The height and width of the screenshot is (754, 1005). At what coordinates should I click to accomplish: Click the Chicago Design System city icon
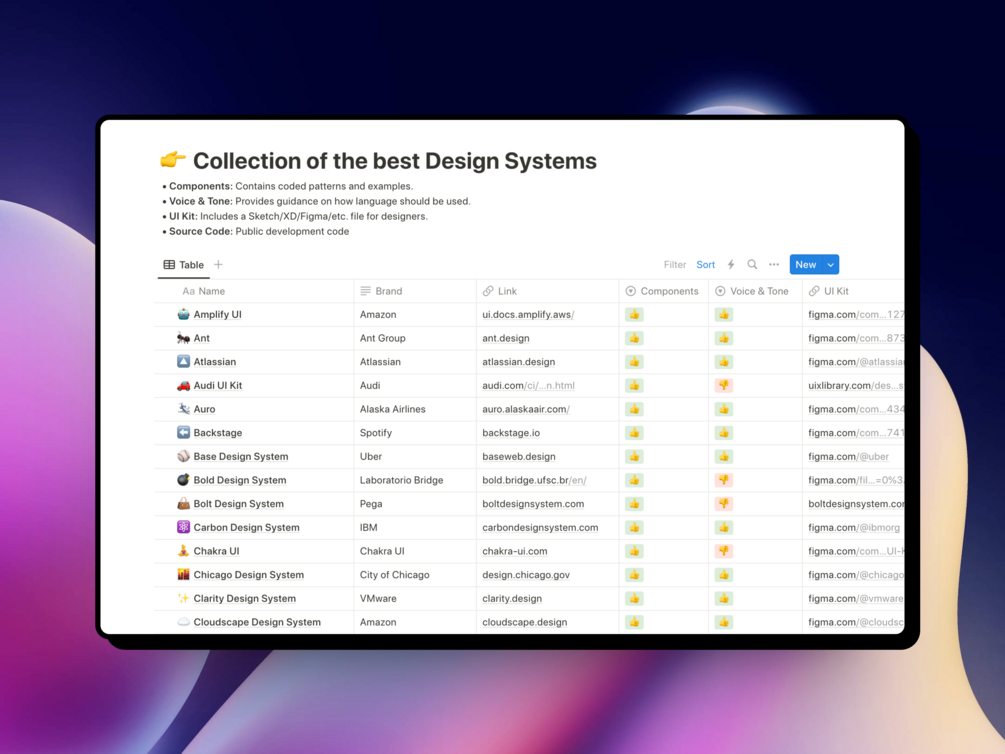click(x=183, y=574)
